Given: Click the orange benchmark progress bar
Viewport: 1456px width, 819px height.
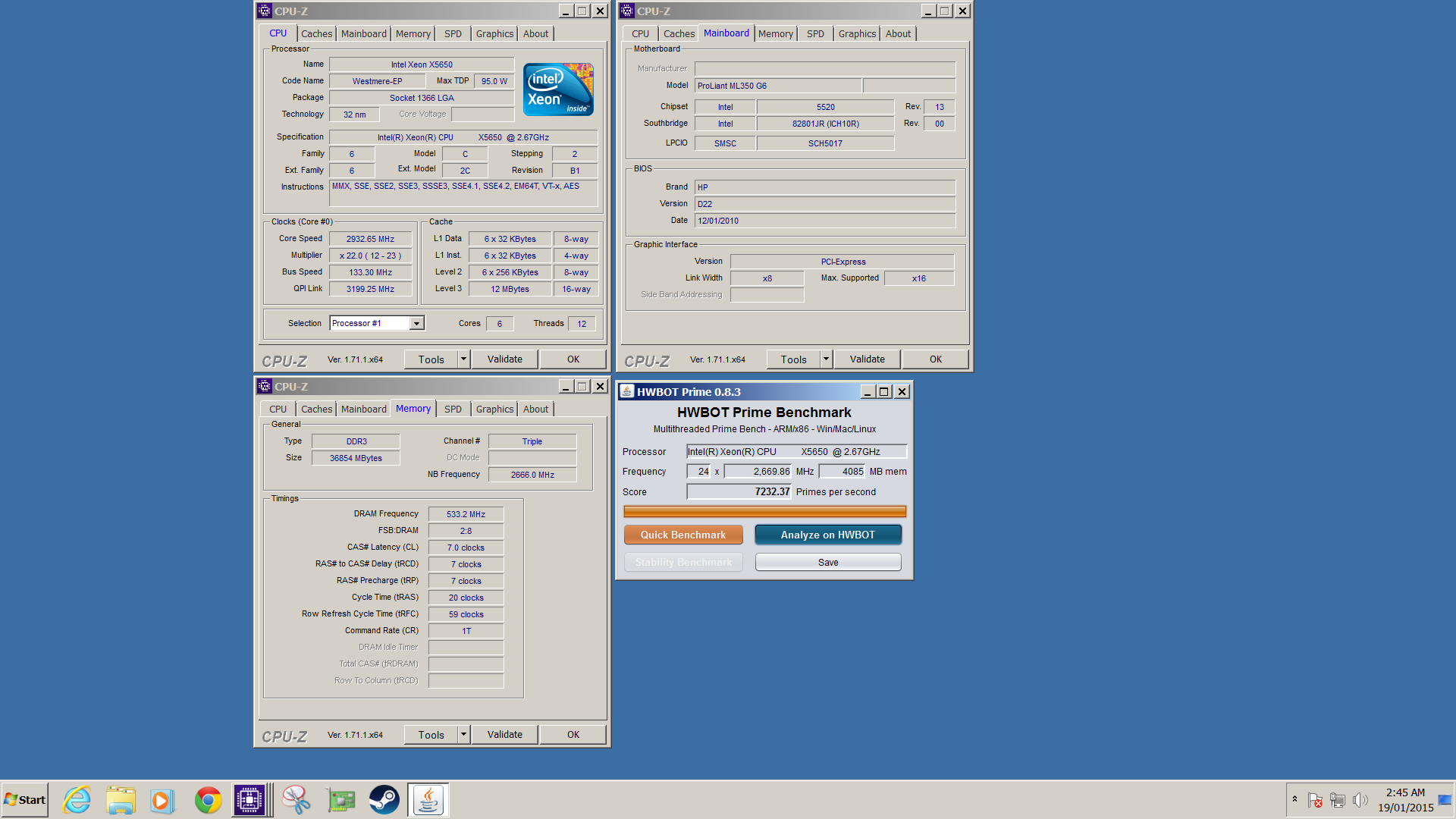Looking at the screenshot, I should click(764, 512).
